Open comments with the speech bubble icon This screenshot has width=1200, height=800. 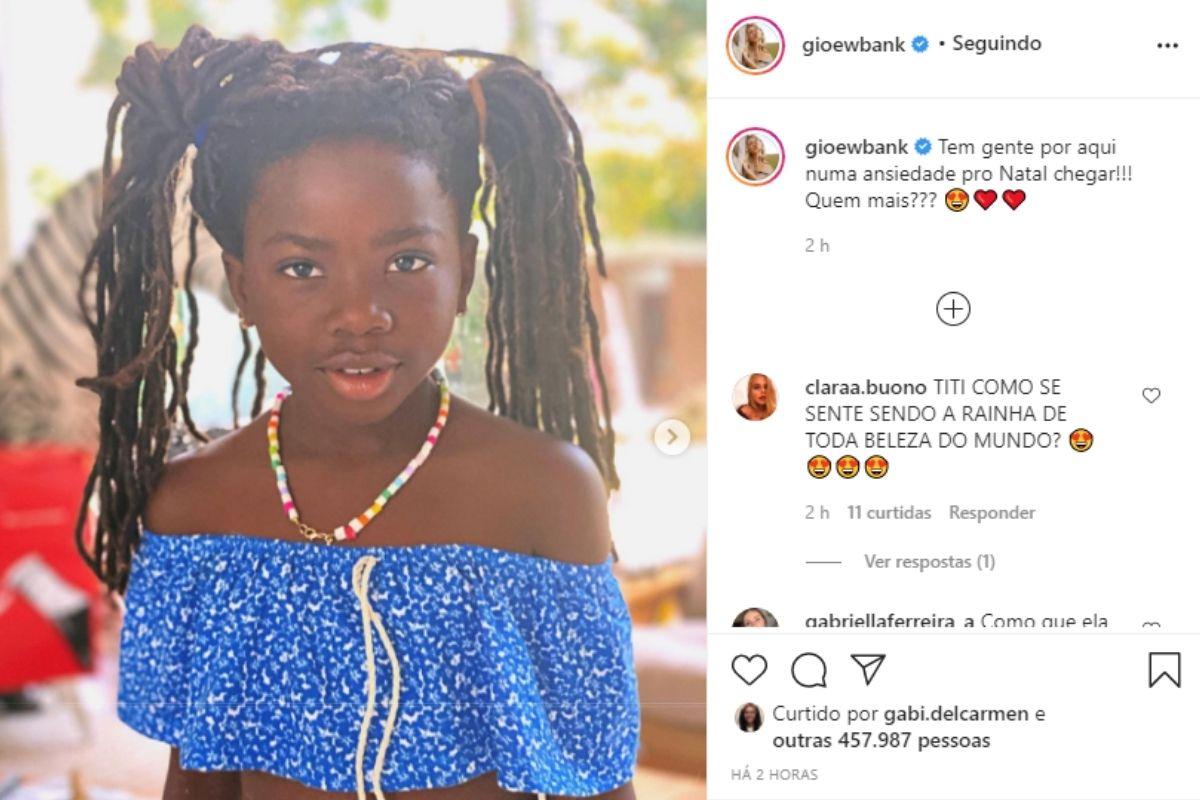tap(809, 669)
